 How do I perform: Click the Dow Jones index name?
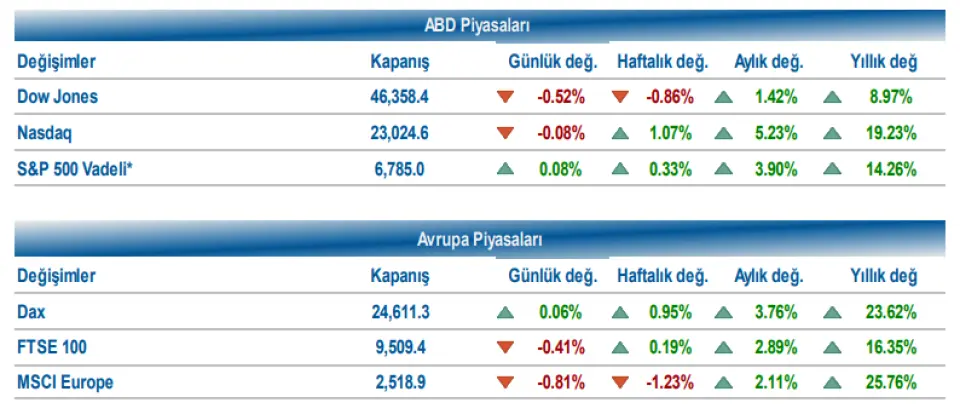pos(57,98)
